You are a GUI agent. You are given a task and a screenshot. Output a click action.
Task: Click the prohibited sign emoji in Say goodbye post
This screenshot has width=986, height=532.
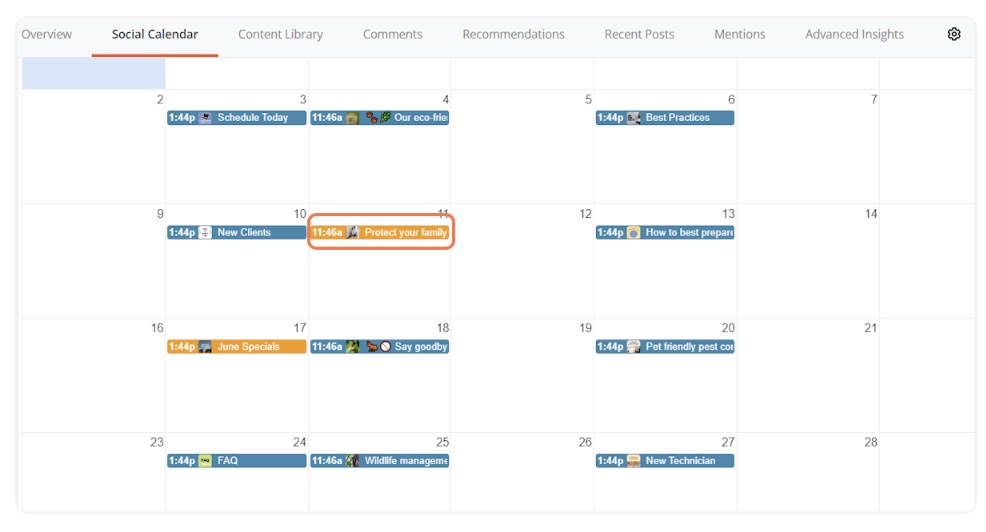[385, 346]
